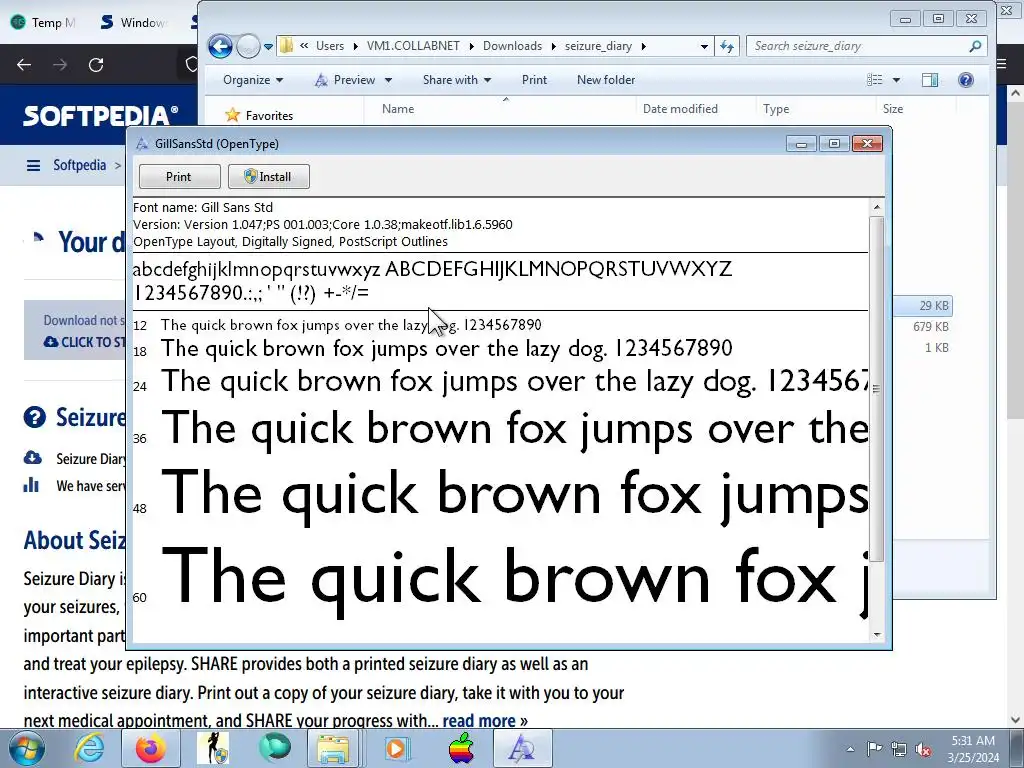Switch to the Windows browser tab

(x=136, y=22)
